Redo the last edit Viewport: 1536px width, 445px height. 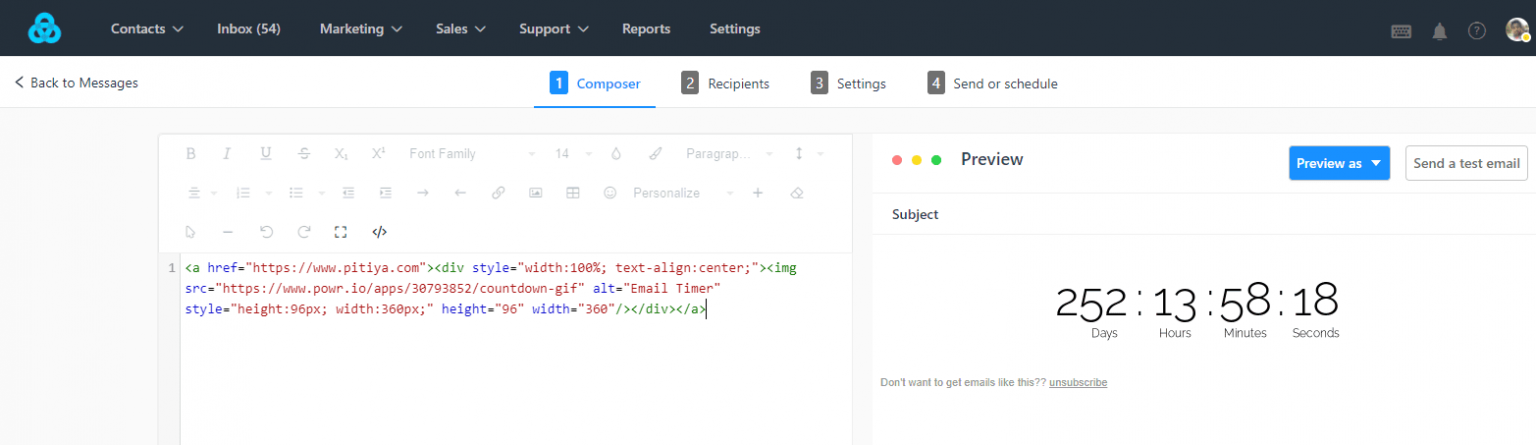[304, 232]
